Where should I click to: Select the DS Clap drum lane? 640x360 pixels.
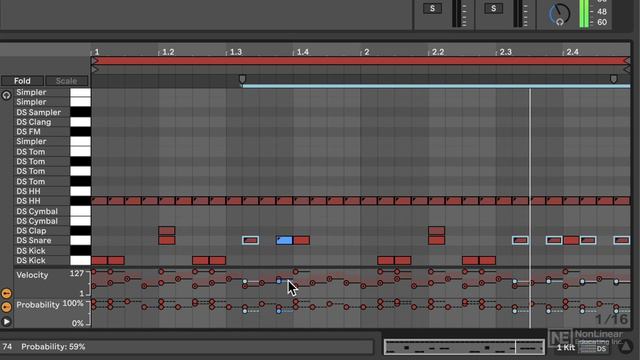point(31,231)
